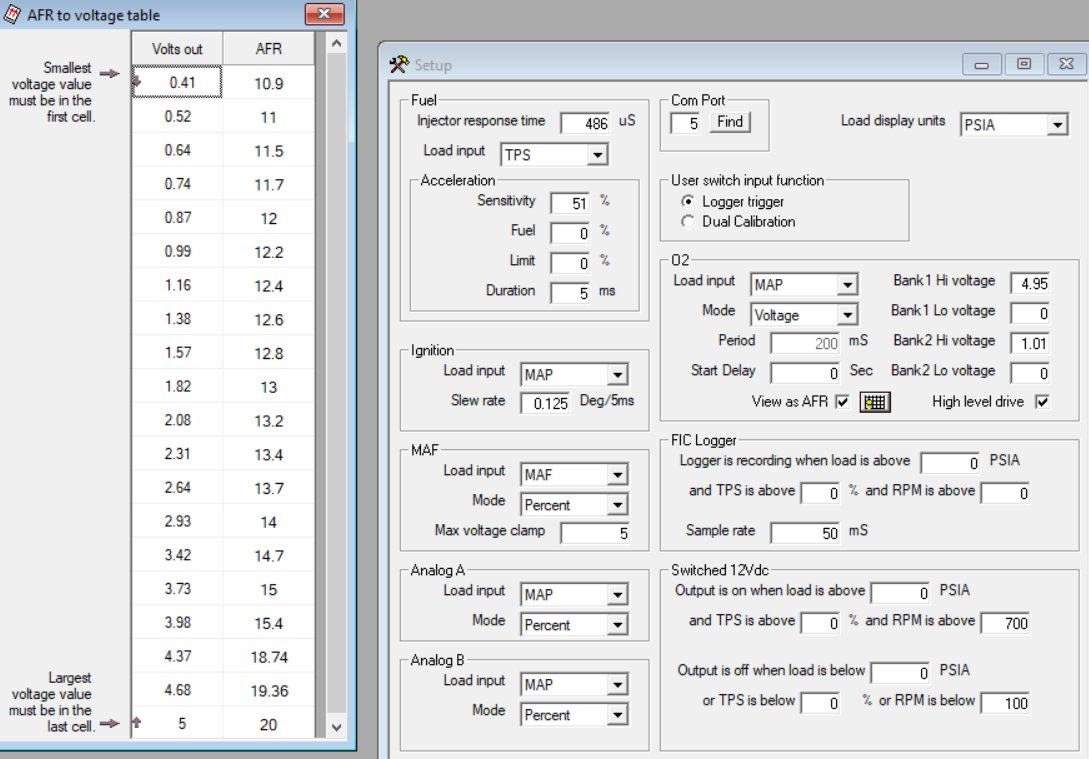The width and height of the screenshot is (1089, 759).
Task: Click the Max voltage clamp field
Action: tap(595, 533)
